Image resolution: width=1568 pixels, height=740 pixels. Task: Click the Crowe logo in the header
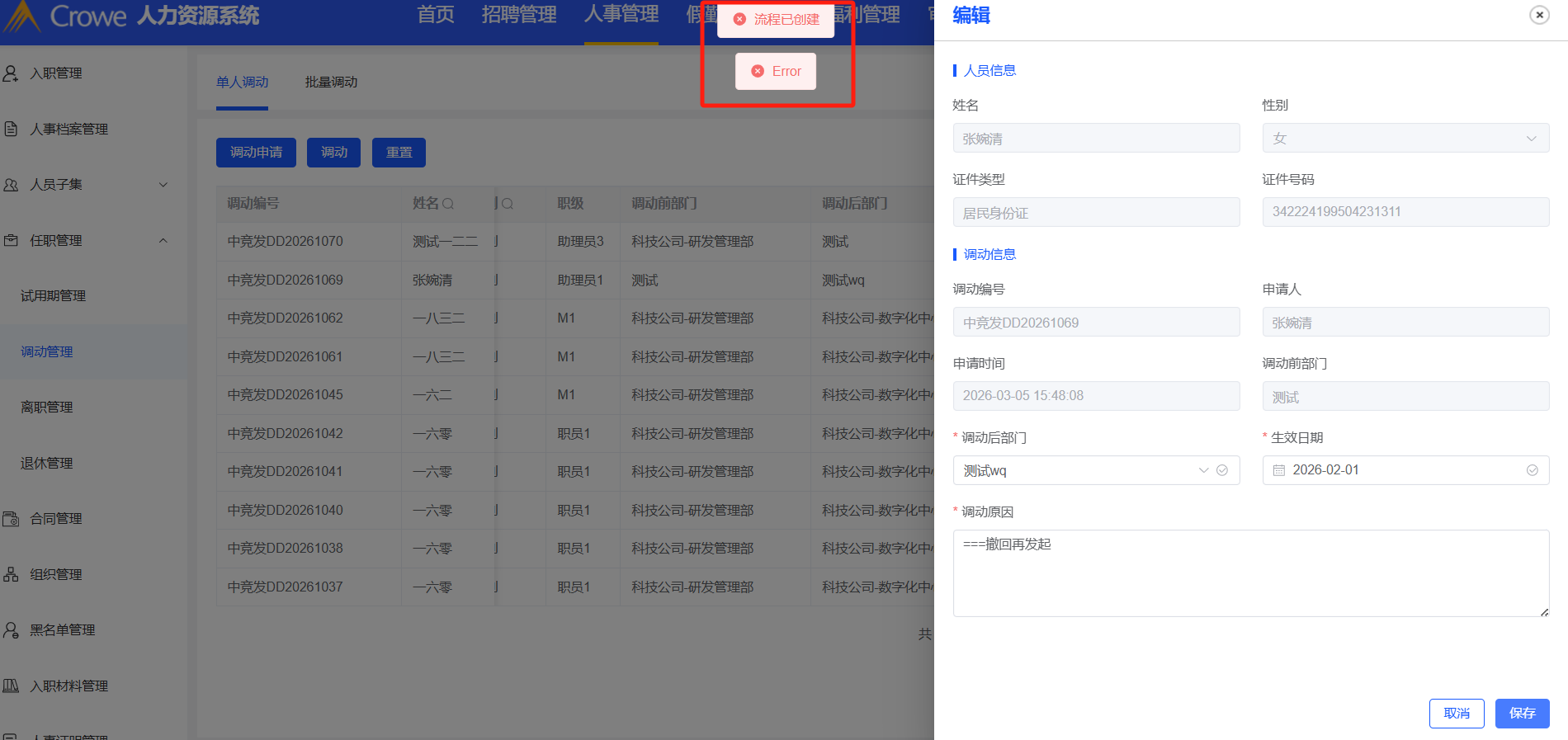pos(64,16)
